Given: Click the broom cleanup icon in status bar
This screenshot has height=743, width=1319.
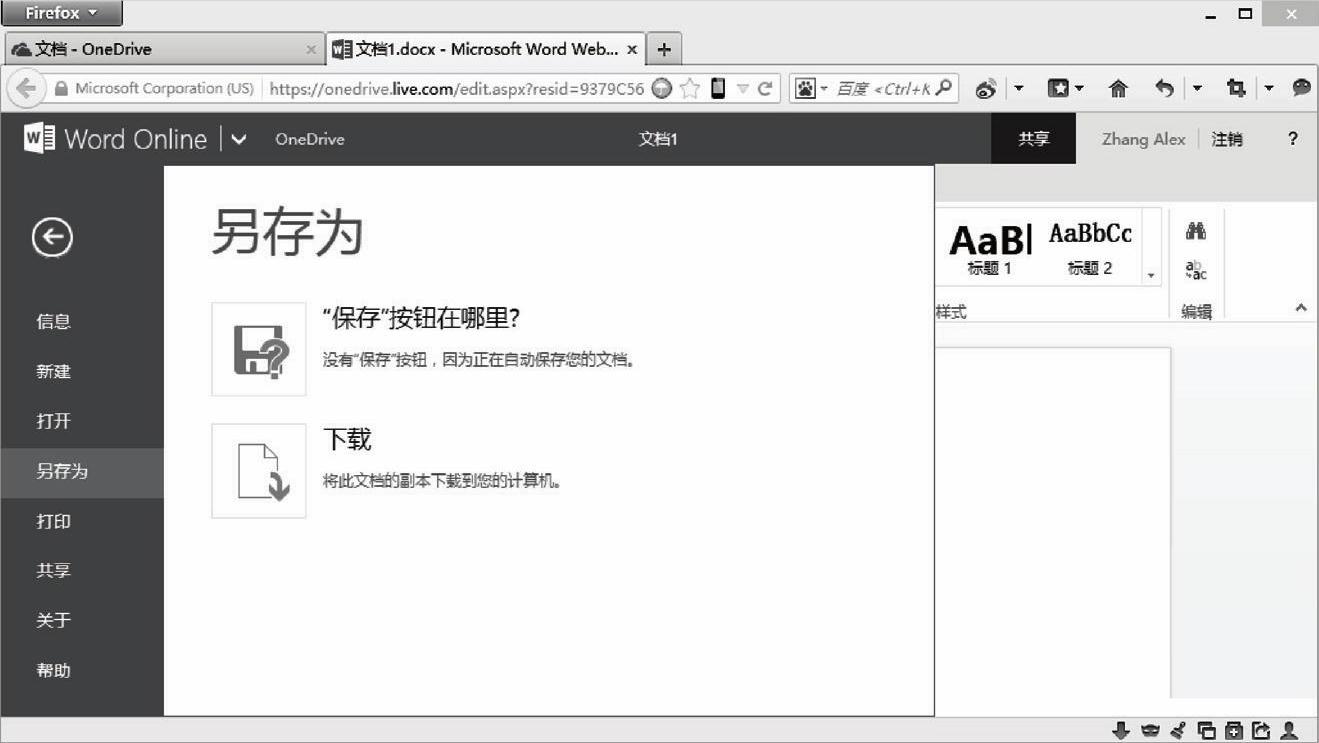Looking at the screenshot, I should 1178,731.
